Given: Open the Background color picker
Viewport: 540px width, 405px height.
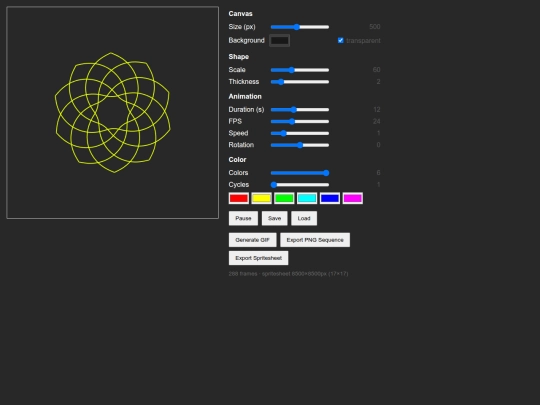Looking at the screenshot, I should coord(279,40).
